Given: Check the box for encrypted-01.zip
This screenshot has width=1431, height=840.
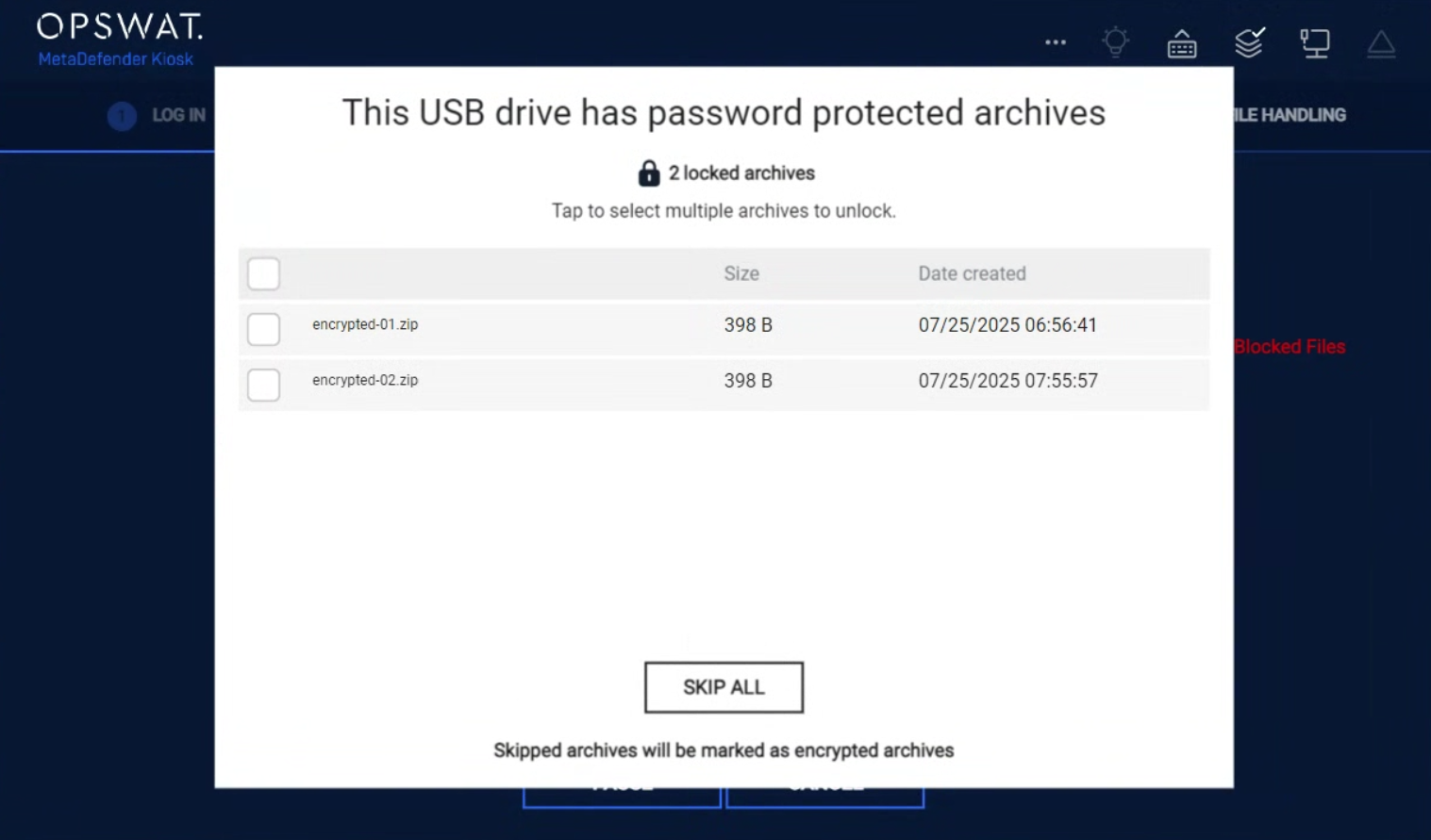Looking at the screenshot, I should pos(263,329).
